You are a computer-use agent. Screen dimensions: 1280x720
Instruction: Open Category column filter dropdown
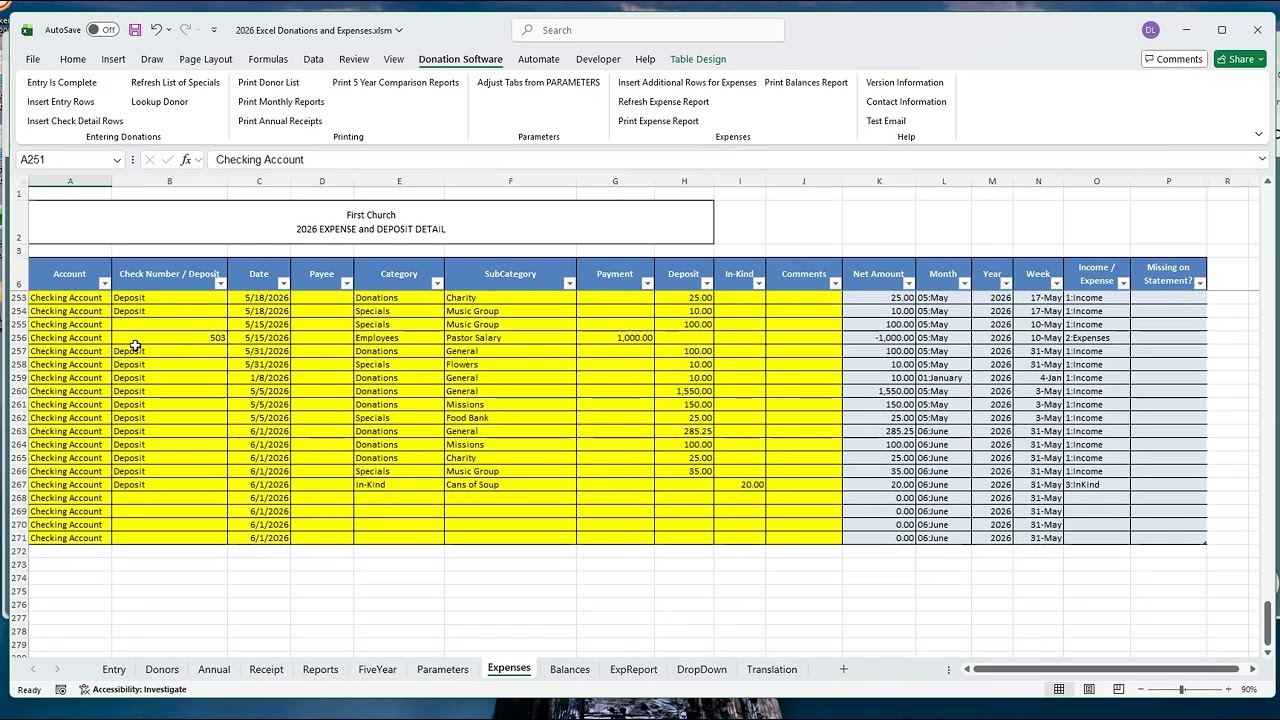437,284
